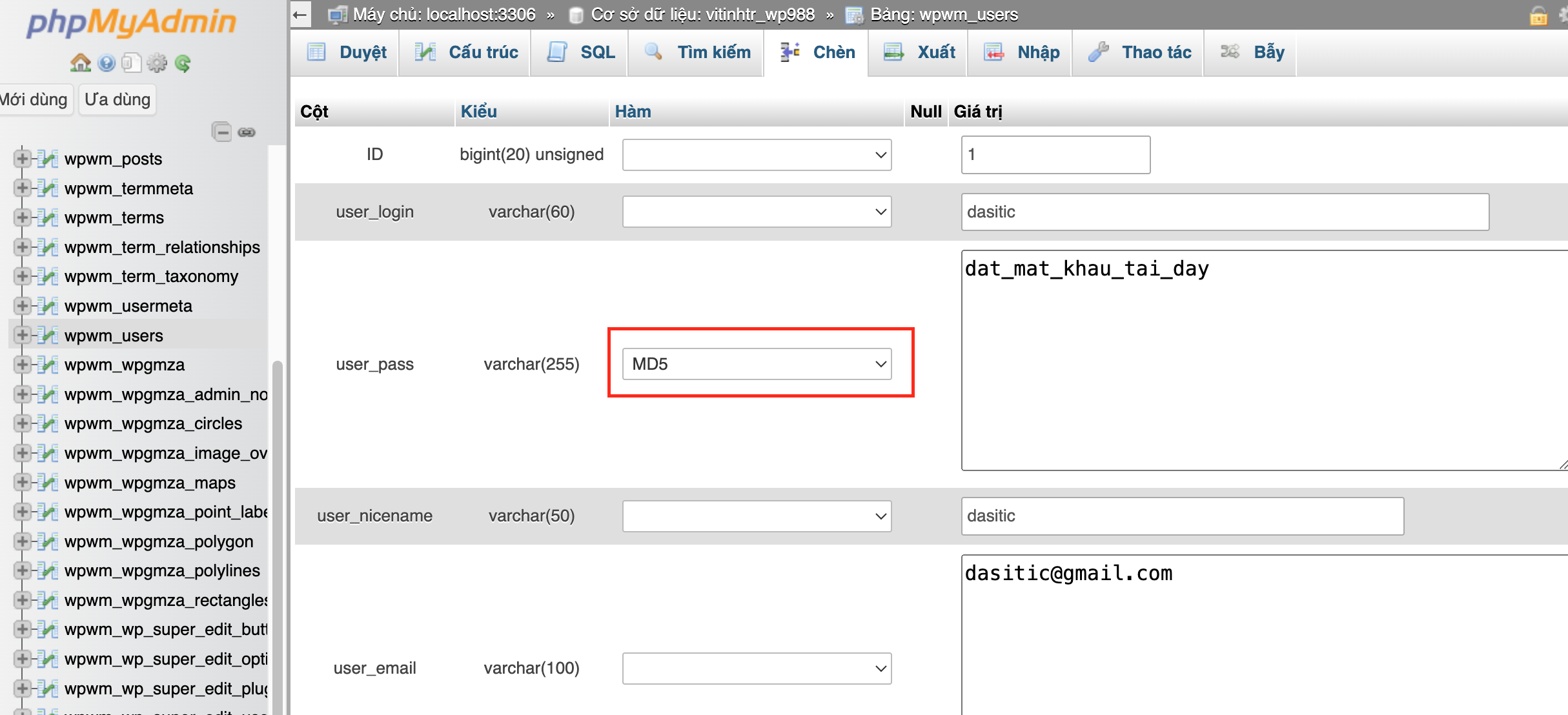Open function dropdown for user_nicename row

point(757,516)
